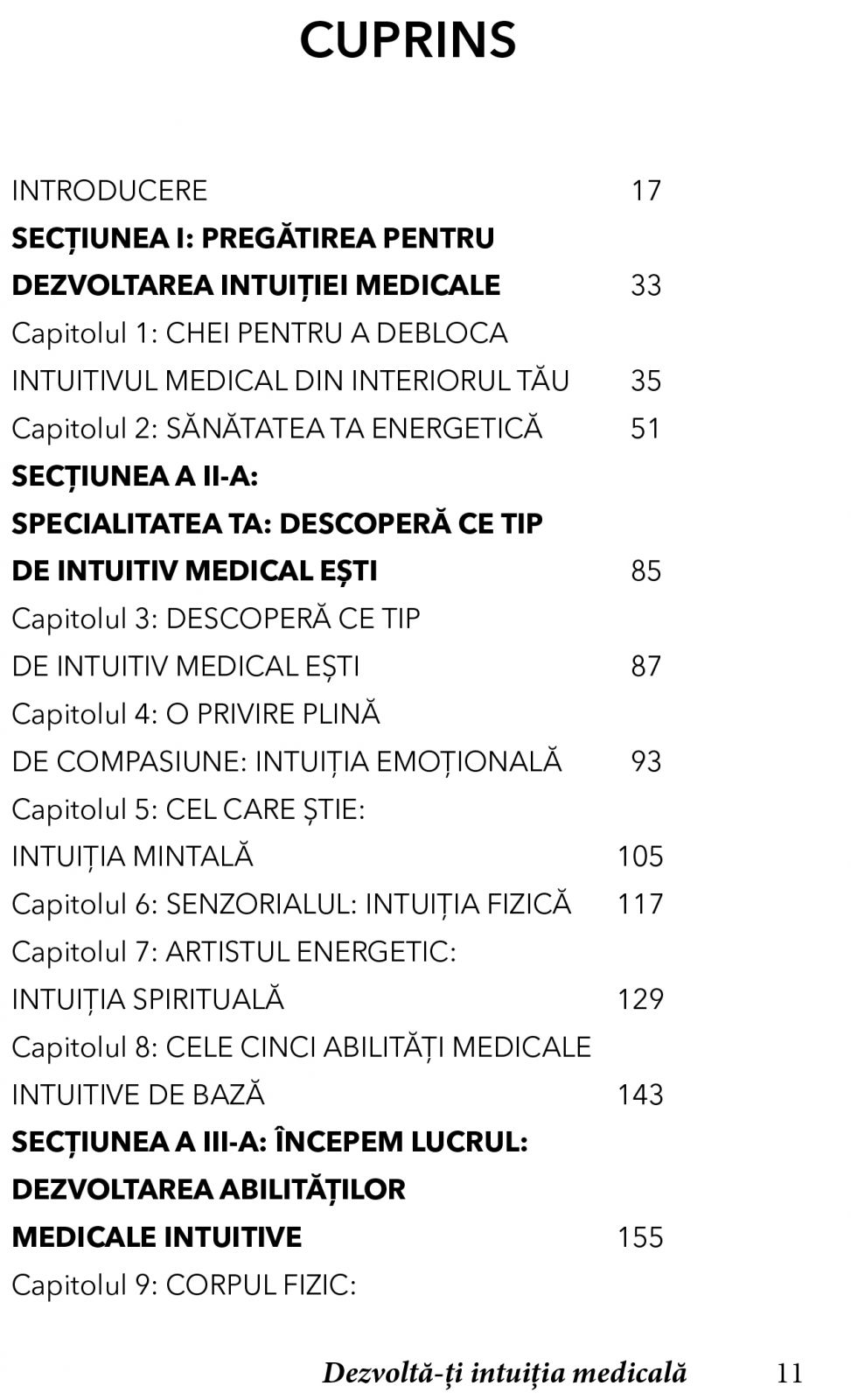Open Capitolul 9: CORPUL FIZIC entry
Image resolution: width=851 pixels, height=1400 pixels.
tap(184, 1284)
